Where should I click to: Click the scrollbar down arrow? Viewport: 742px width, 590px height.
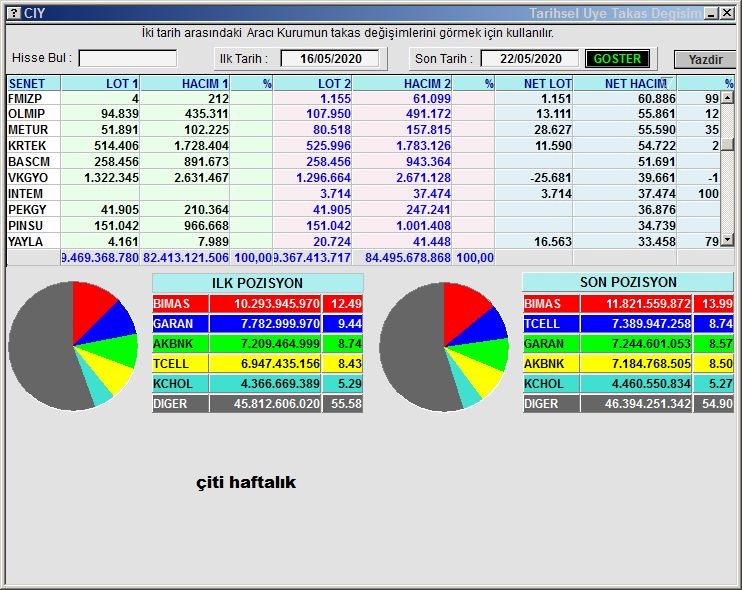(x=727, y=241)
